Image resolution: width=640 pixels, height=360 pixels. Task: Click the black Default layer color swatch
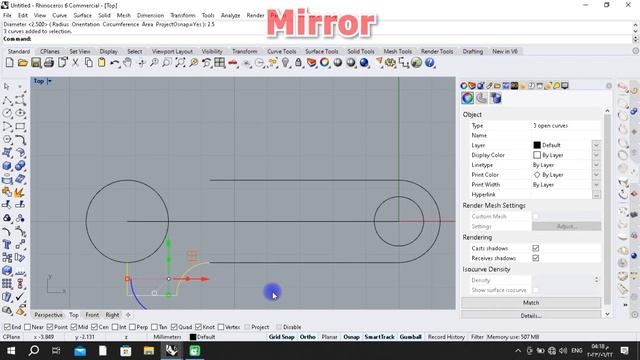click(x=537, y=145)
